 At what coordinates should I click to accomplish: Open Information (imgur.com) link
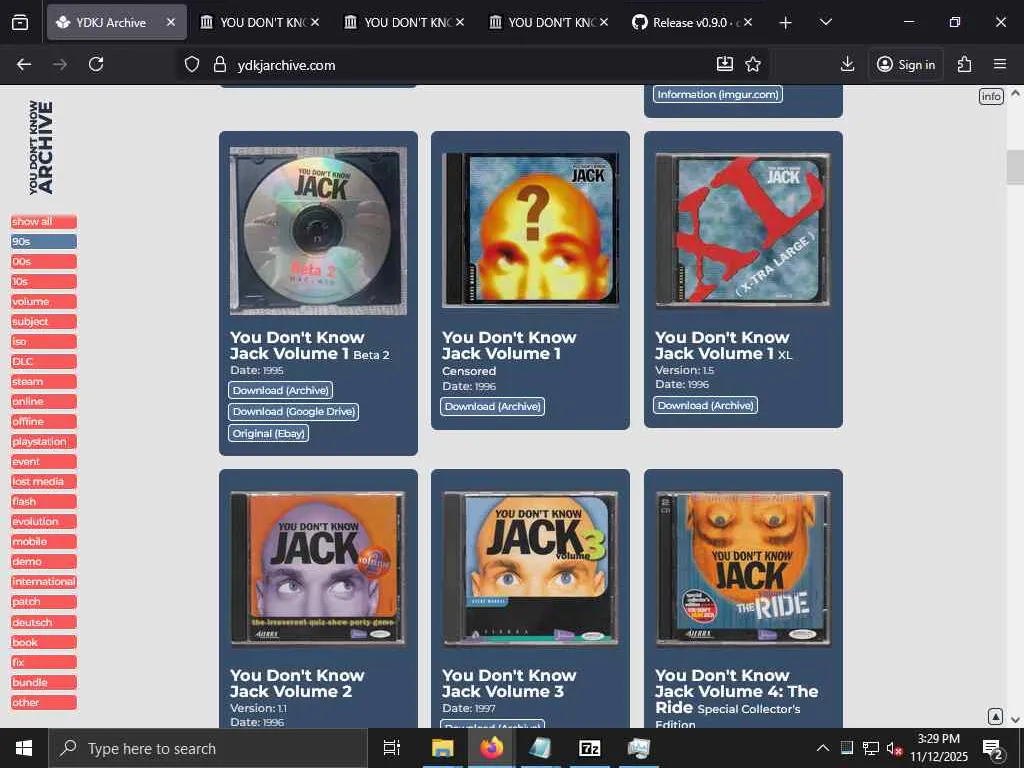[718, 95]
